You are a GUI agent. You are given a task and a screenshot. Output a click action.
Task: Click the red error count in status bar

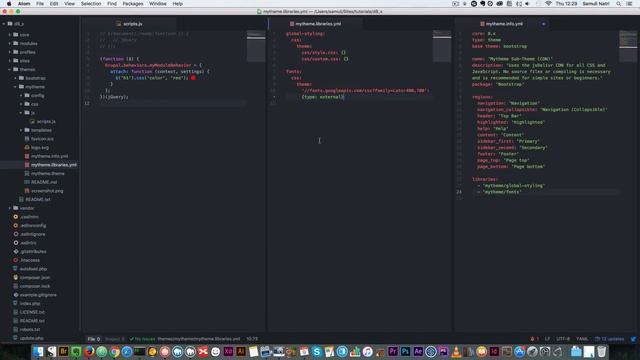click(x=534, y=339)
